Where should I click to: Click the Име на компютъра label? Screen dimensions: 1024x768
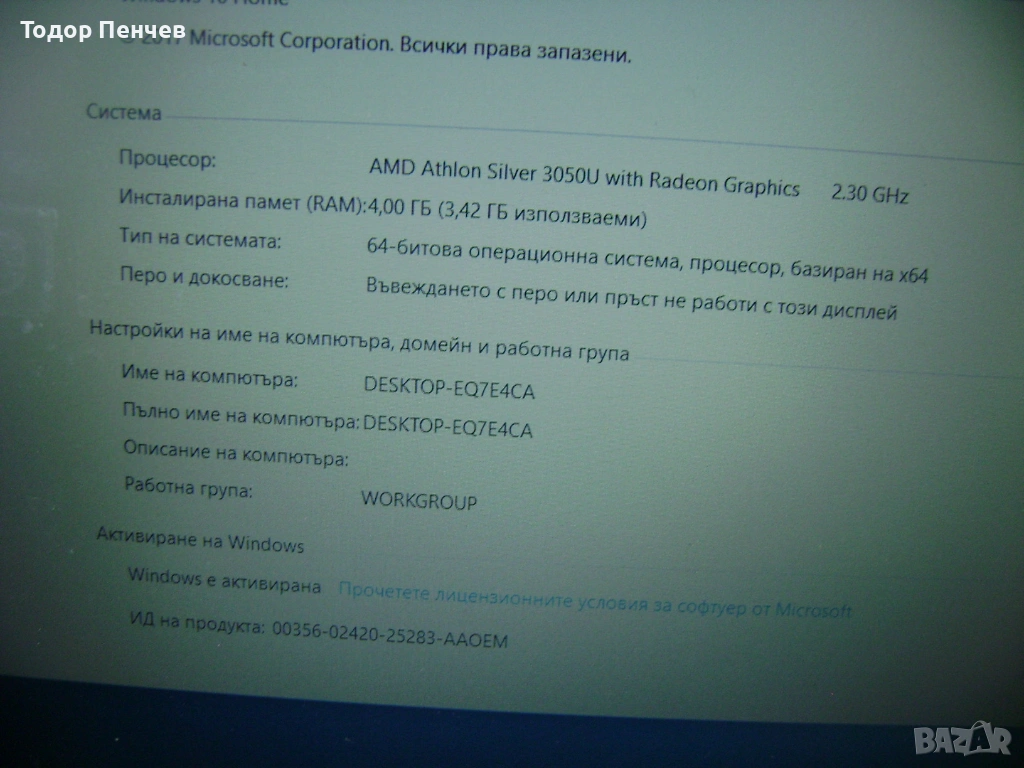[209, 378]
